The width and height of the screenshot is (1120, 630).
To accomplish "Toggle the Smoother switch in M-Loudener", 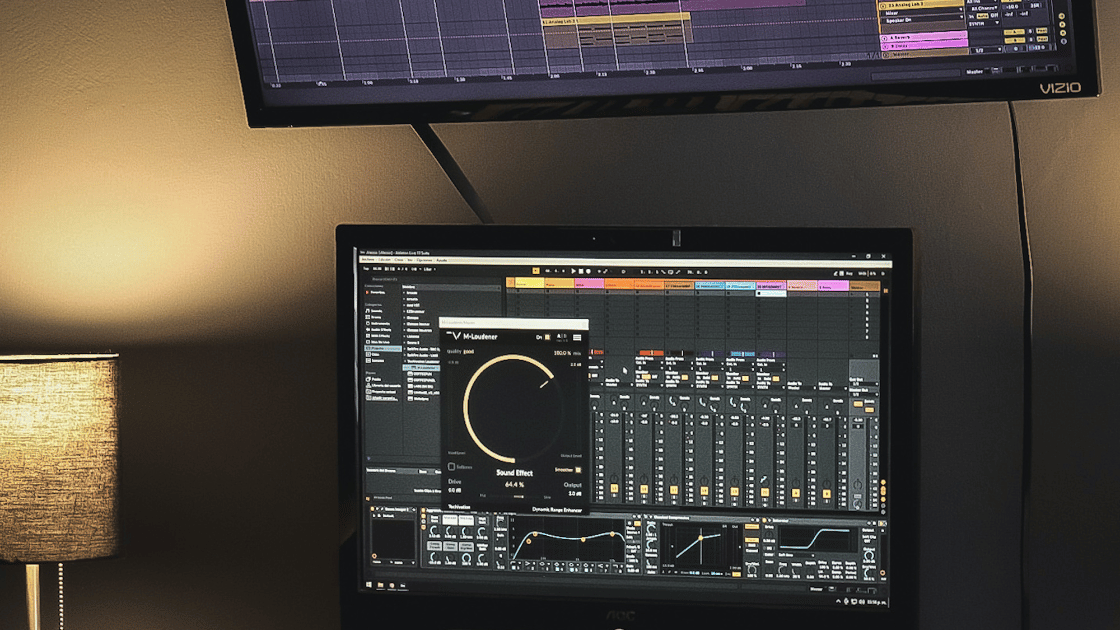I will (x=578, y=470).
